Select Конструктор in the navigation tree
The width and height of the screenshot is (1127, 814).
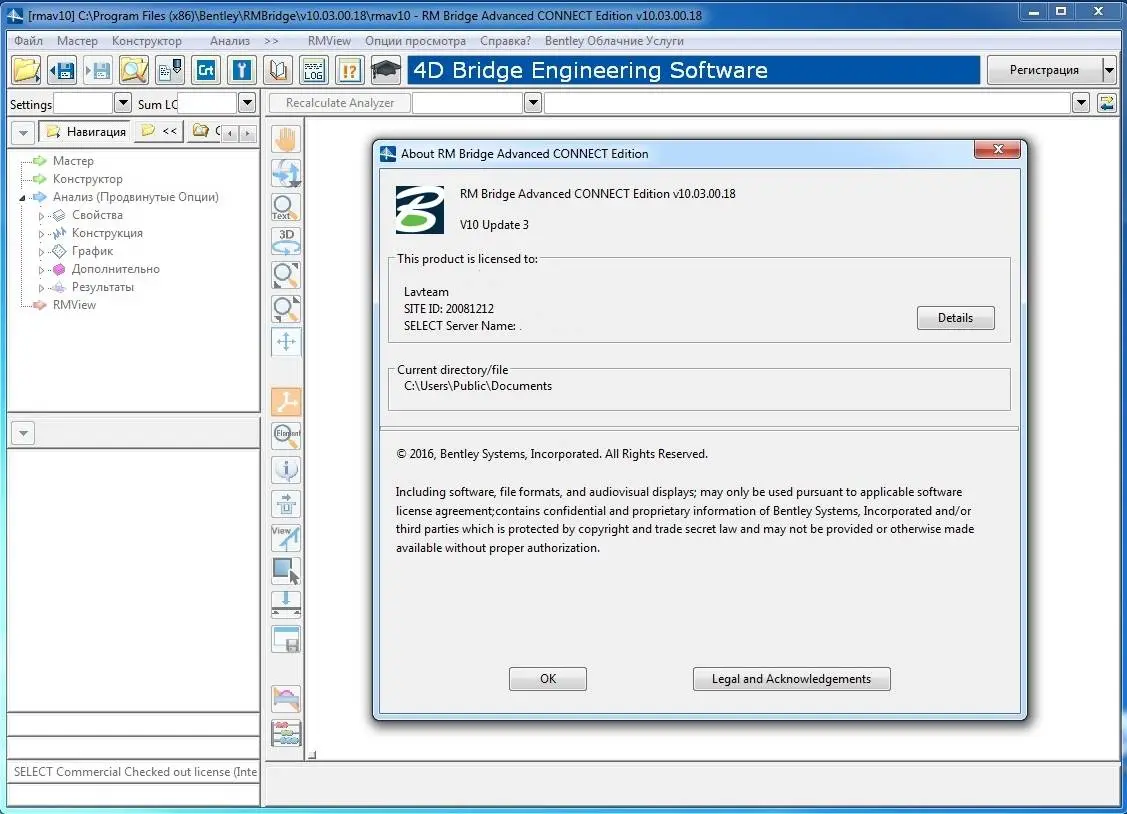[x=88, y=179]
